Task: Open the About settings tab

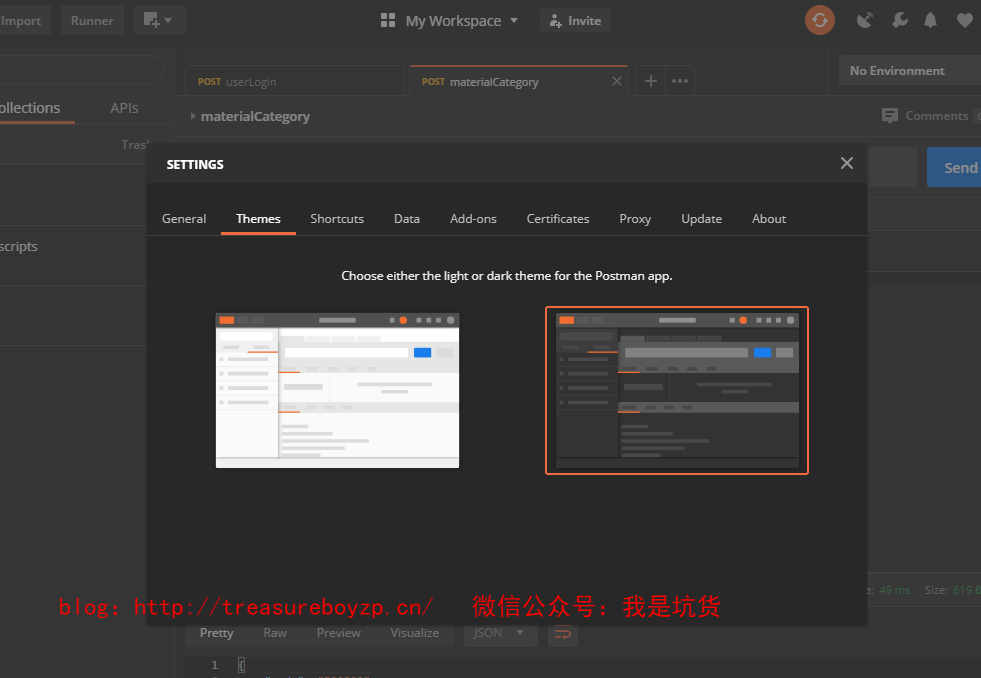Action: [x=769, y=219]
